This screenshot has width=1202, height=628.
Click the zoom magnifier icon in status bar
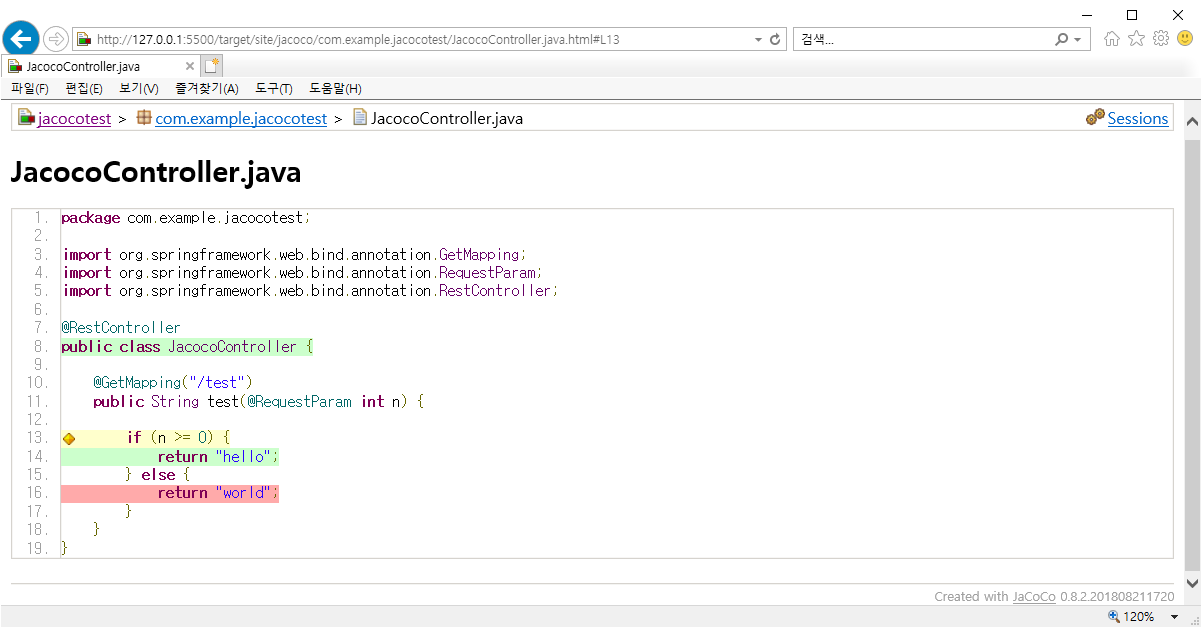(x=1114, y=617)
